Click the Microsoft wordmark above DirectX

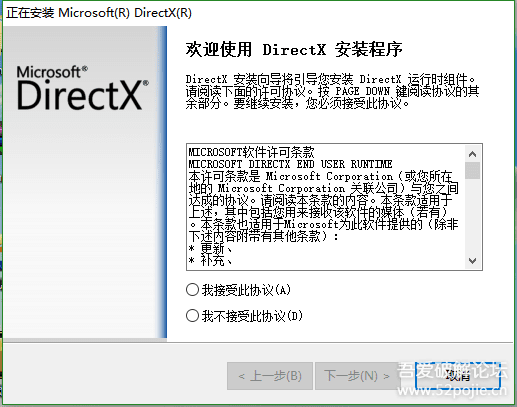coord(52,72)
